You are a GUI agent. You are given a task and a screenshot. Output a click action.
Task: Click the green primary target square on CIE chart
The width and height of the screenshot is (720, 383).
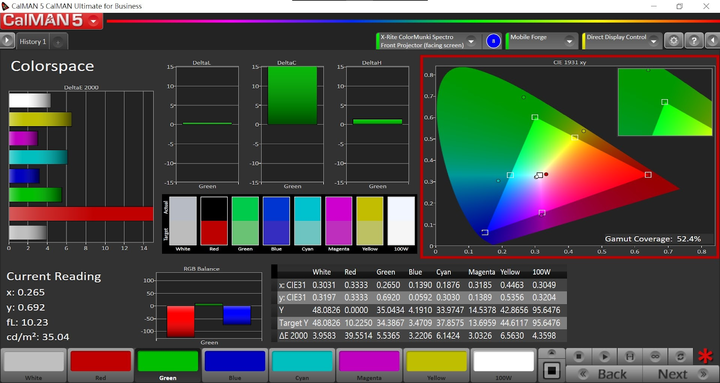535,117
